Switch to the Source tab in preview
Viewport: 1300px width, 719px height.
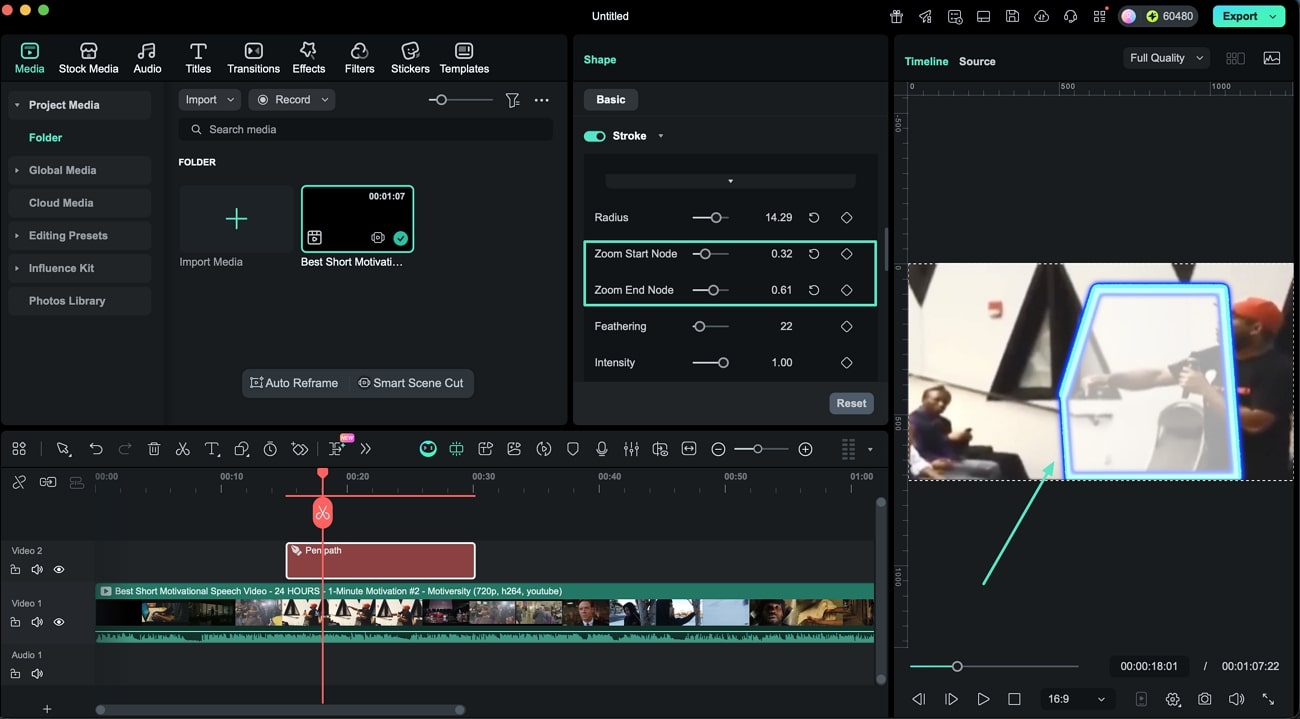click(976, 61)
